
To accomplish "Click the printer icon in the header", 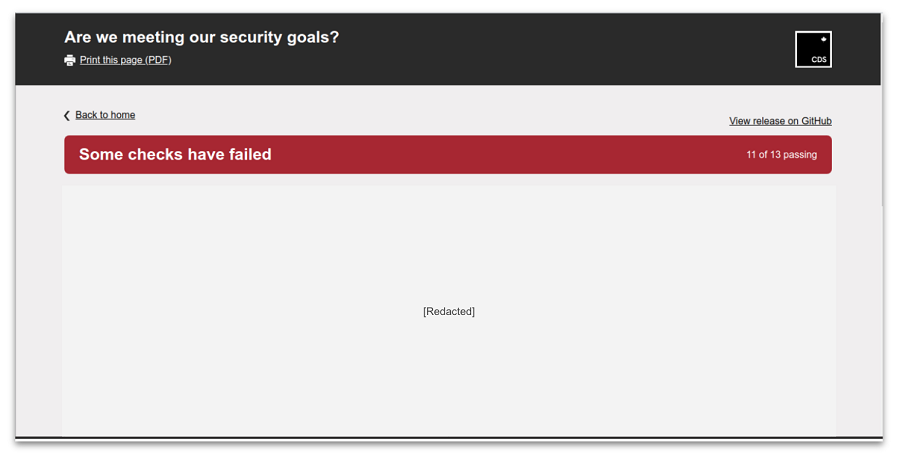I will (x=69, y=60).
